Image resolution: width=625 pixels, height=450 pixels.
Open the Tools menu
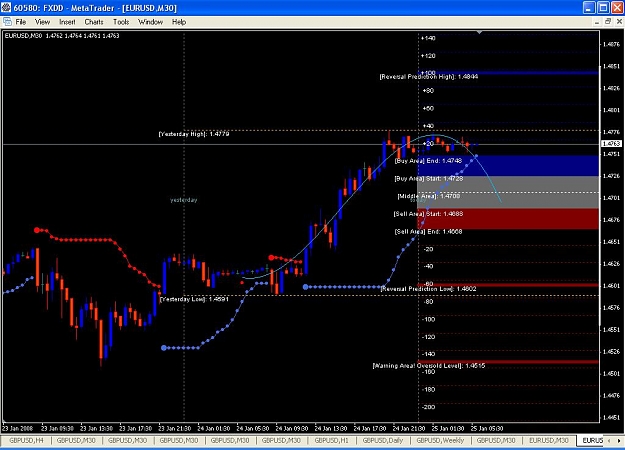point(121,22)
